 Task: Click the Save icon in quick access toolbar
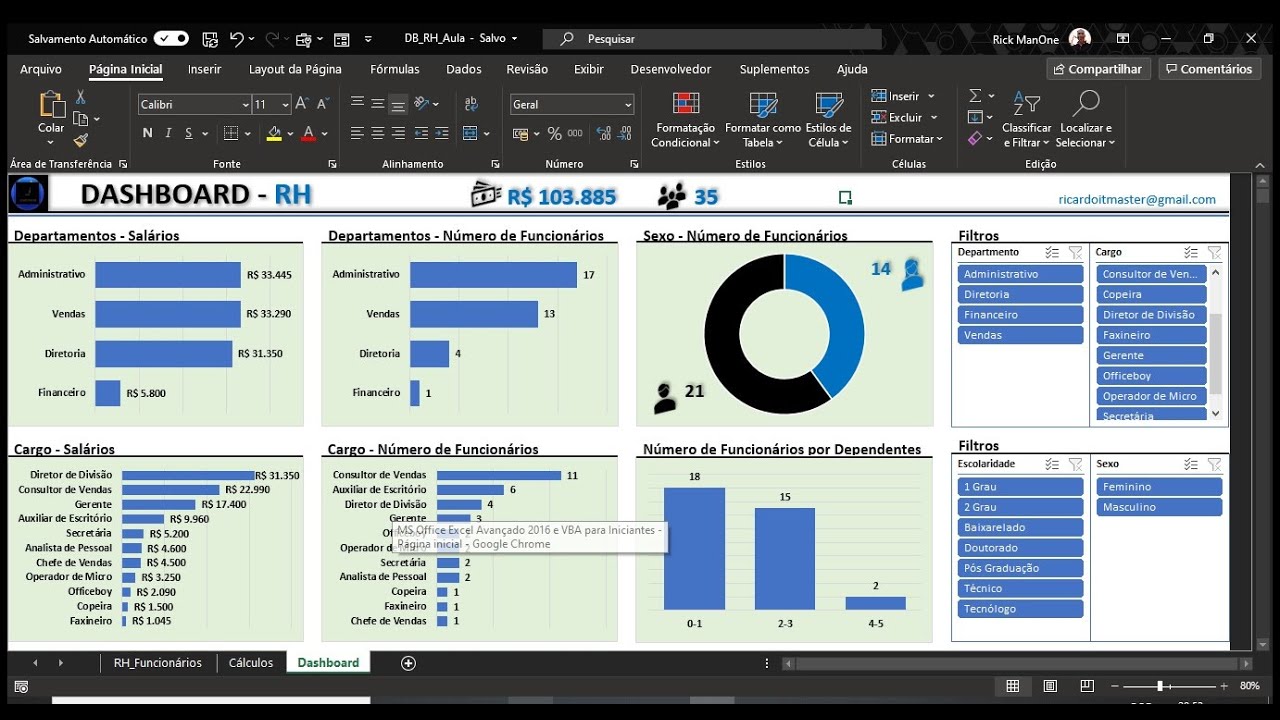pyautogui.click(x=210, y=39)
